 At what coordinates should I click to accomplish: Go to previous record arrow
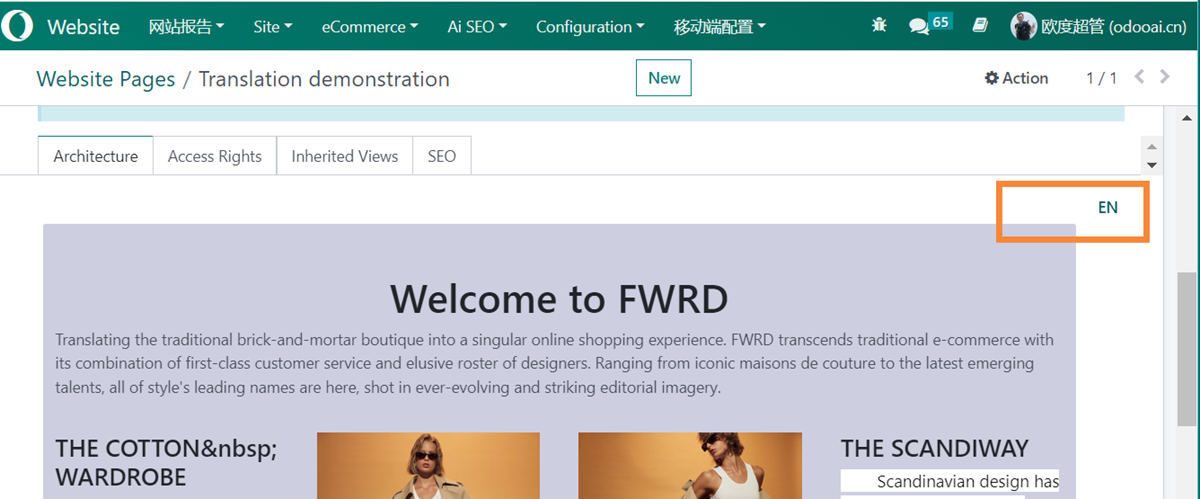pos(1138,77)
